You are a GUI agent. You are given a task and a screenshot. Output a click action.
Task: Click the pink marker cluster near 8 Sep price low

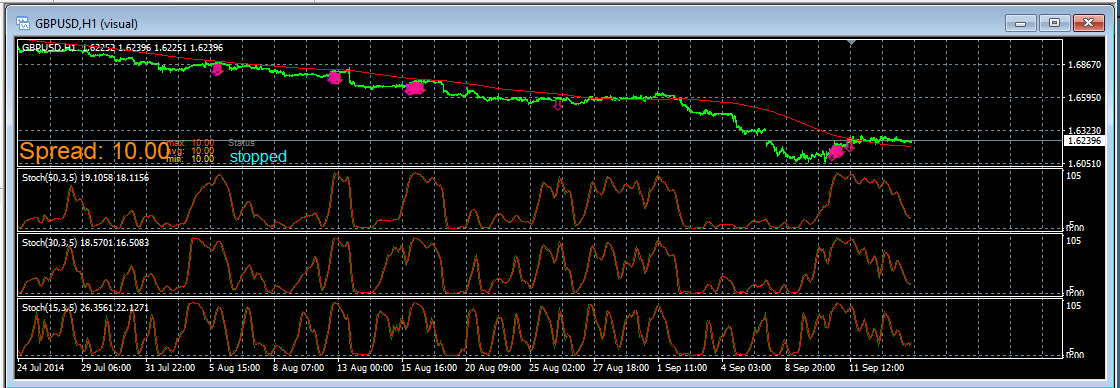click(836, 151)
